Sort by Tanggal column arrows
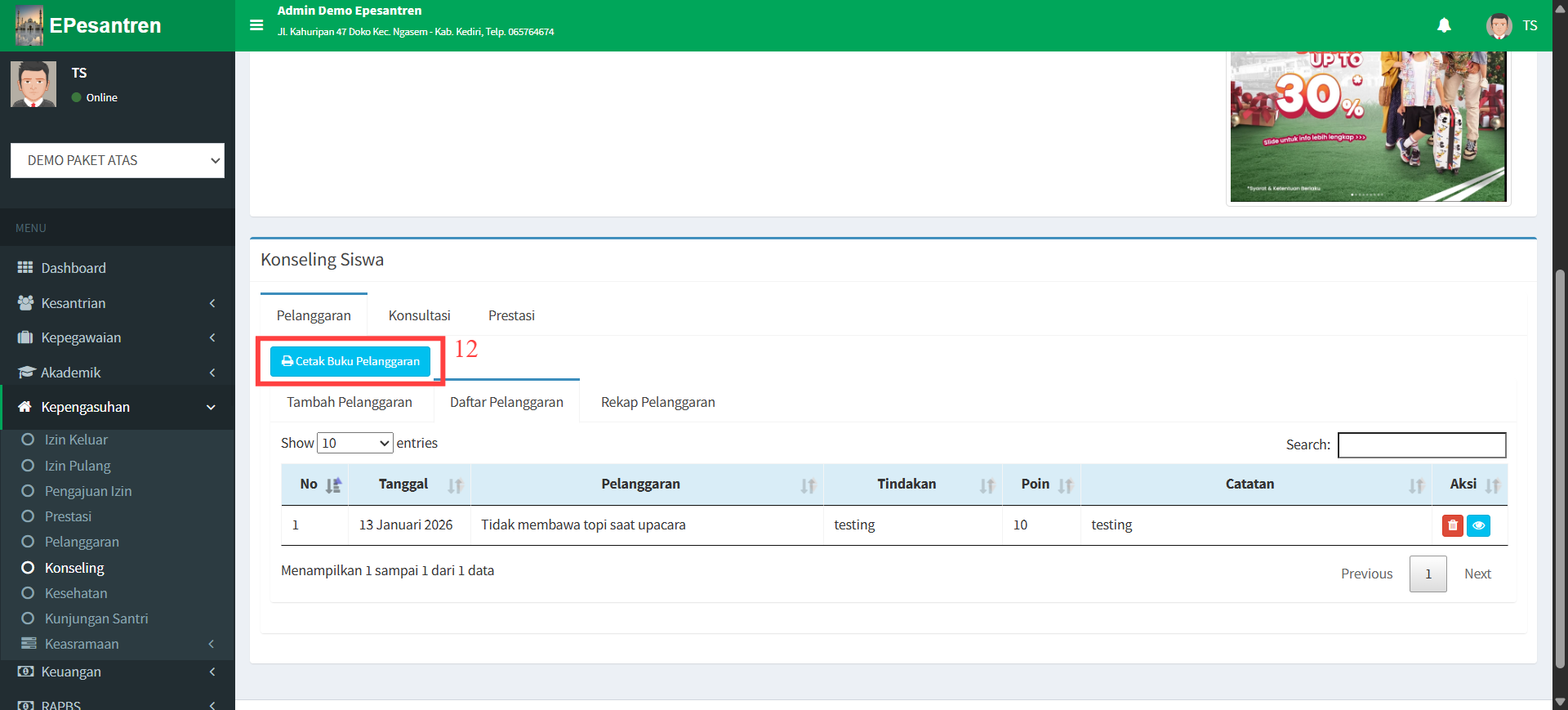 [x=455, y=485]
